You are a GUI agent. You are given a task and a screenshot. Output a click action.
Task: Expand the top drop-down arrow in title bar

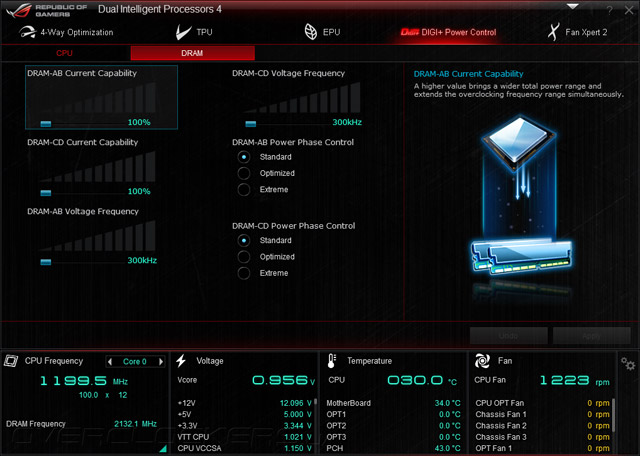[573, 7]
